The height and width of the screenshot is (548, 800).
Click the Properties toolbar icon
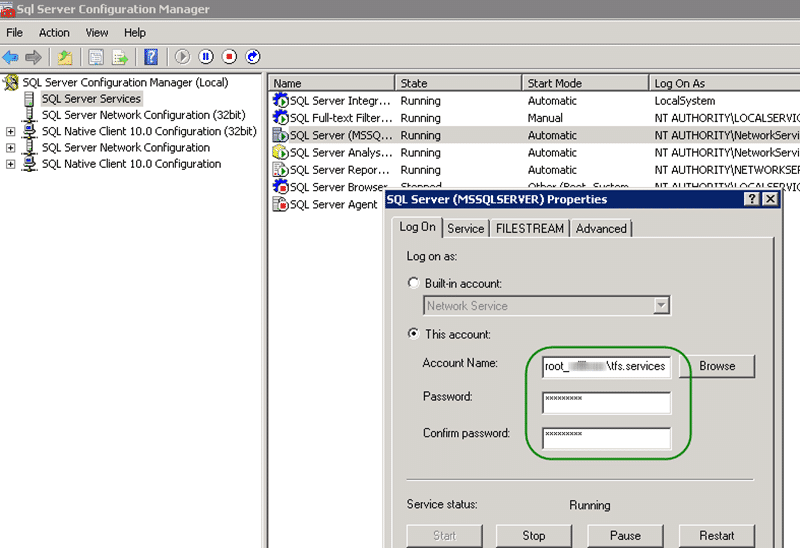pos(96,57)
